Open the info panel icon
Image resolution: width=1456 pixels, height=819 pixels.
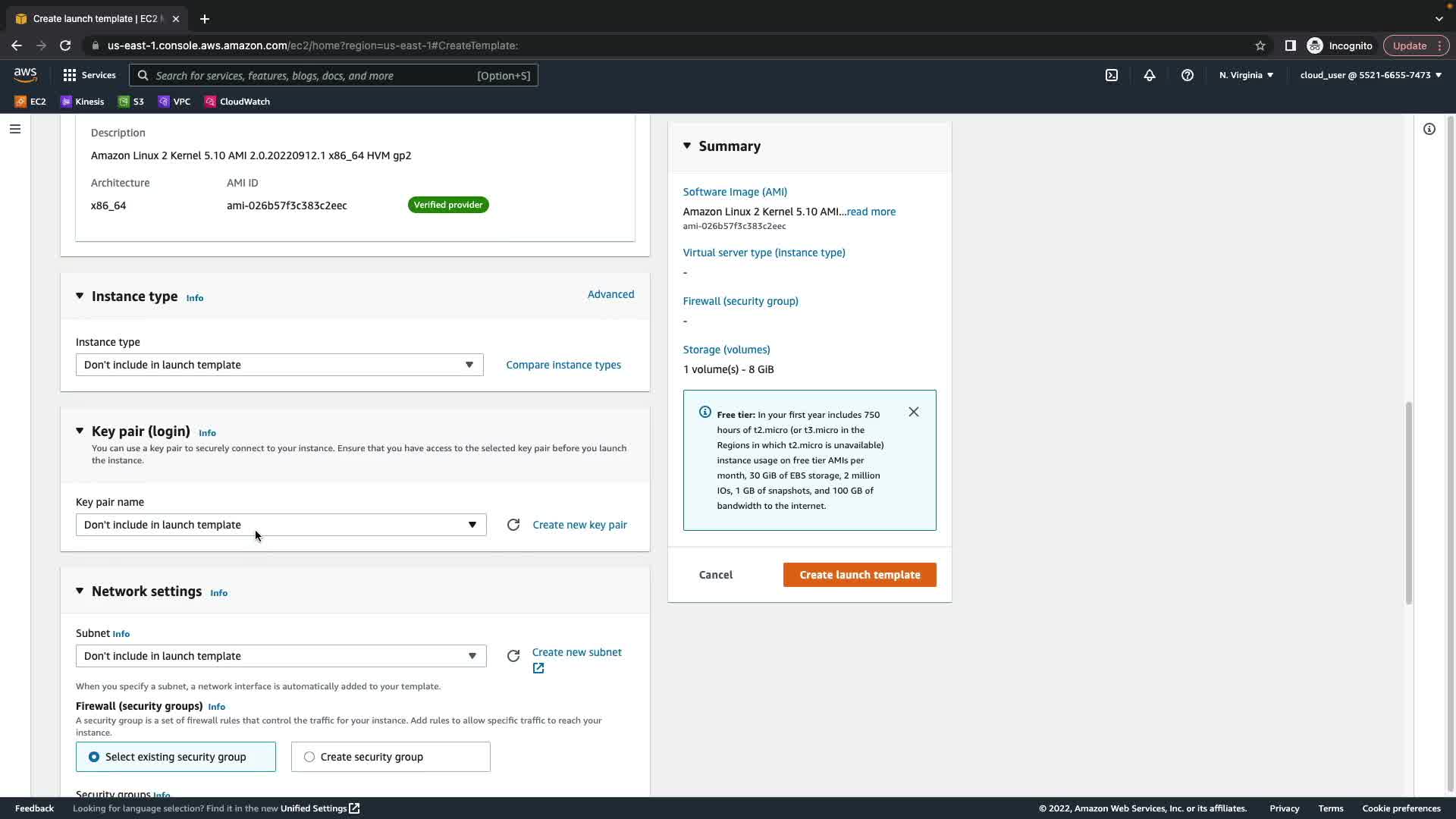pos(1429,129)
